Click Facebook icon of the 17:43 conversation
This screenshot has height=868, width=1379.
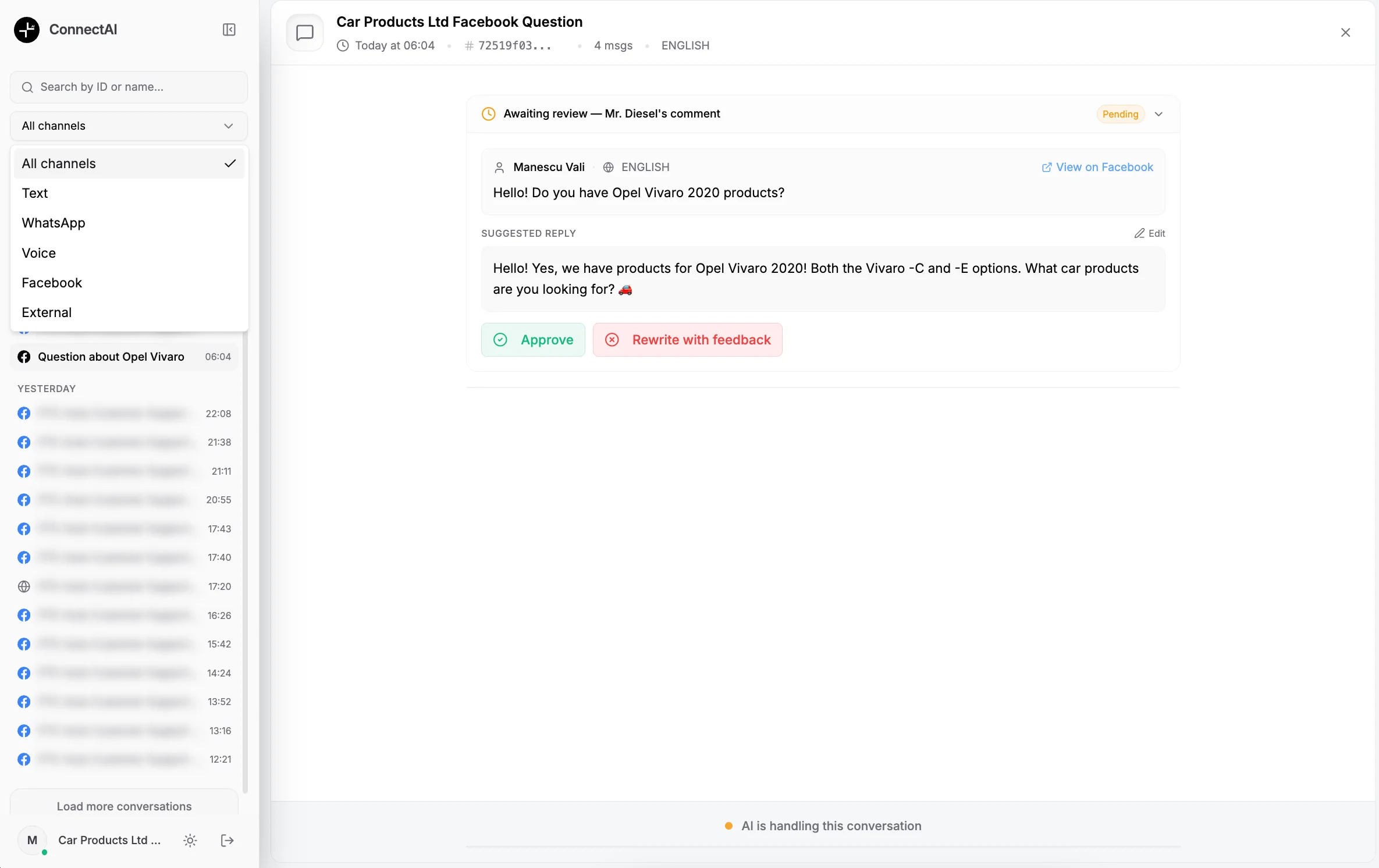24,529
